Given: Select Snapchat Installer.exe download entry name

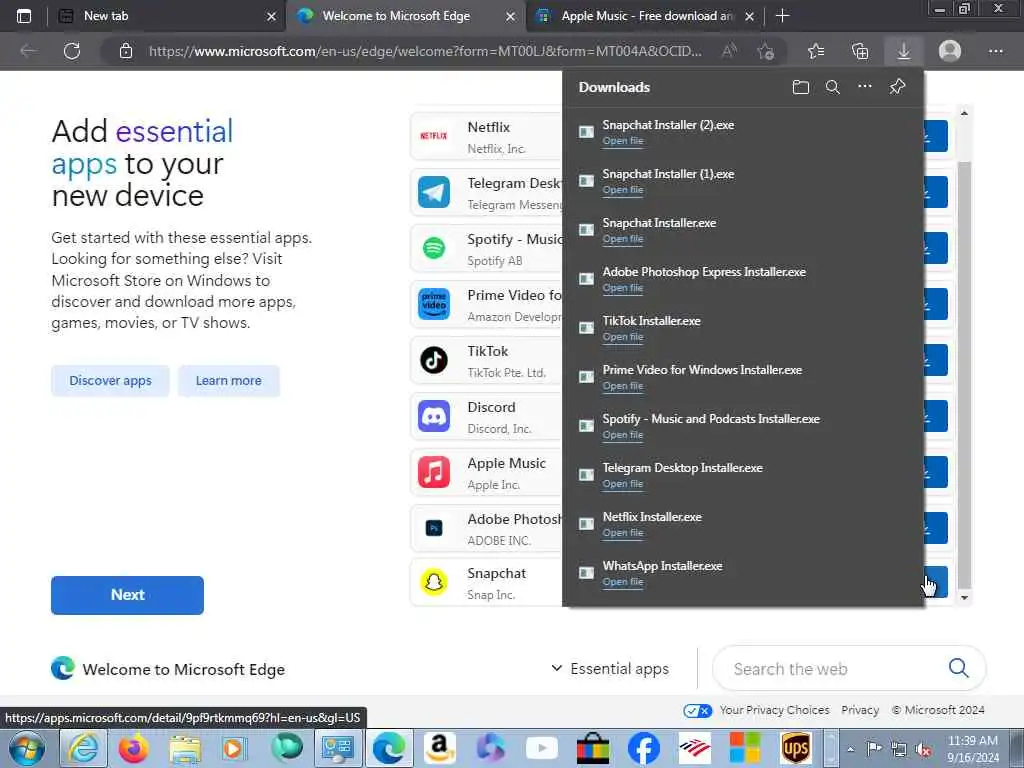Looking at the screenshot, I should [x=659, y=223].
